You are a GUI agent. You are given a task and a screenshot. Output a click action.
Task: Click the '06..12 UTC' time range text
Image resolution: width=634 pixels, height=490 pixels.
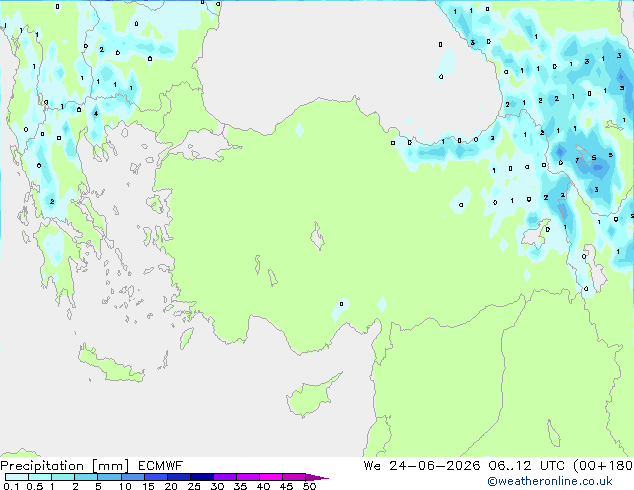point(527,466)
